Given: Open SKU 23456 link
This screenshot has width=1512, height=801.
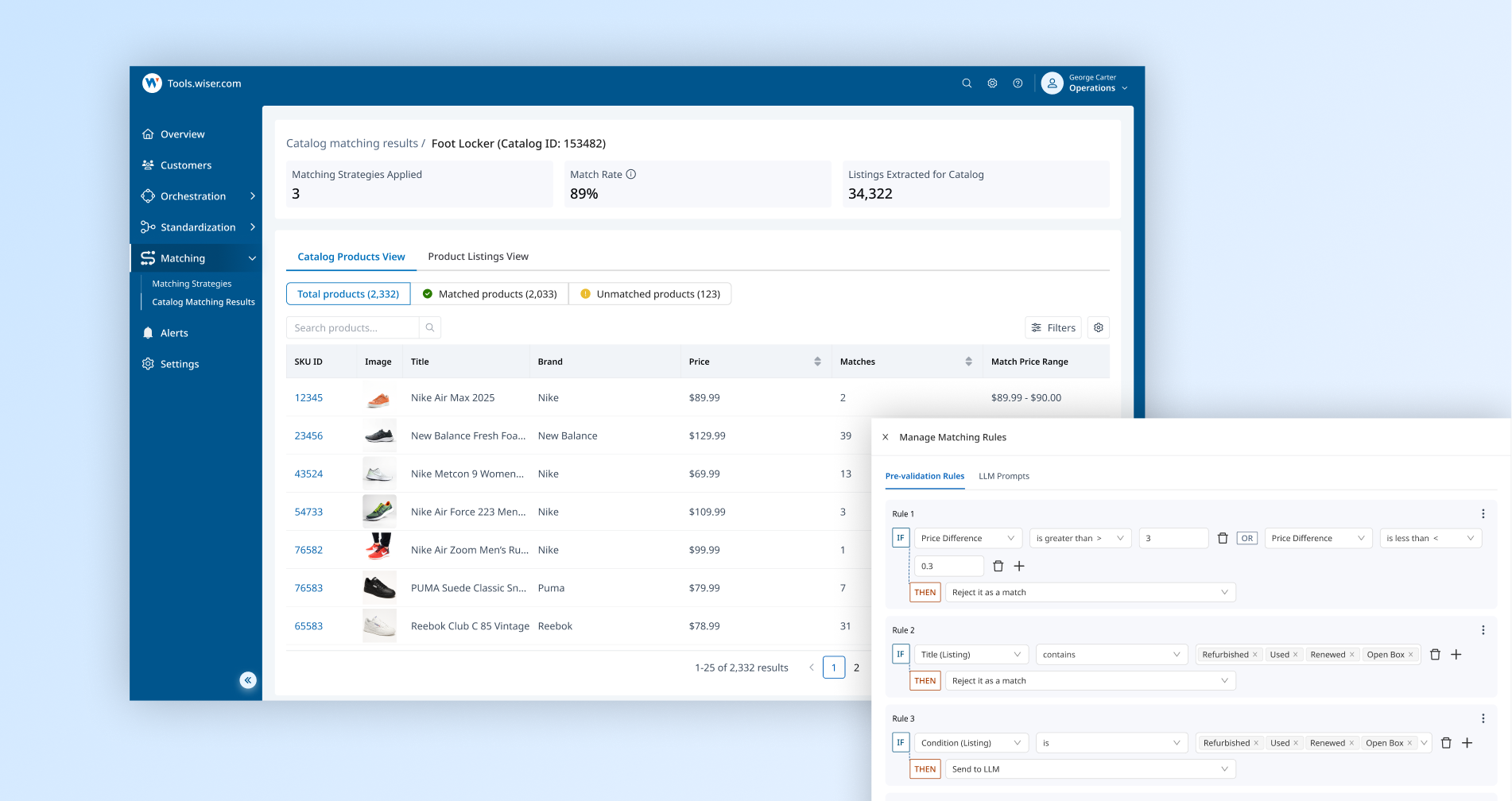Looking at the screenshot, I should 308,436.
